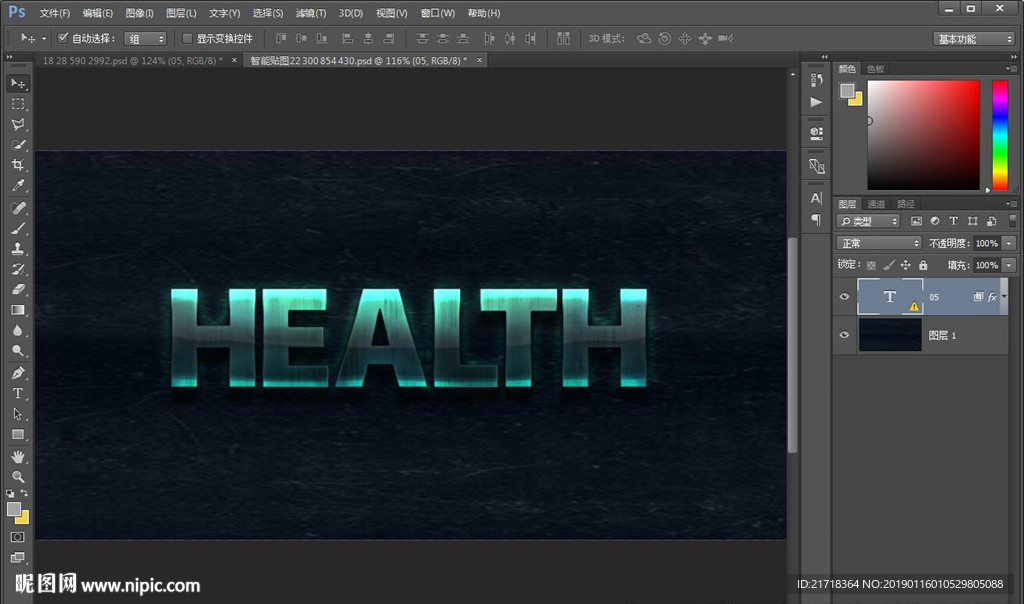Viewport: 1024px width, 604px height.
Task: Hide layer 05 using its eye icon
Action: (845, 297)
